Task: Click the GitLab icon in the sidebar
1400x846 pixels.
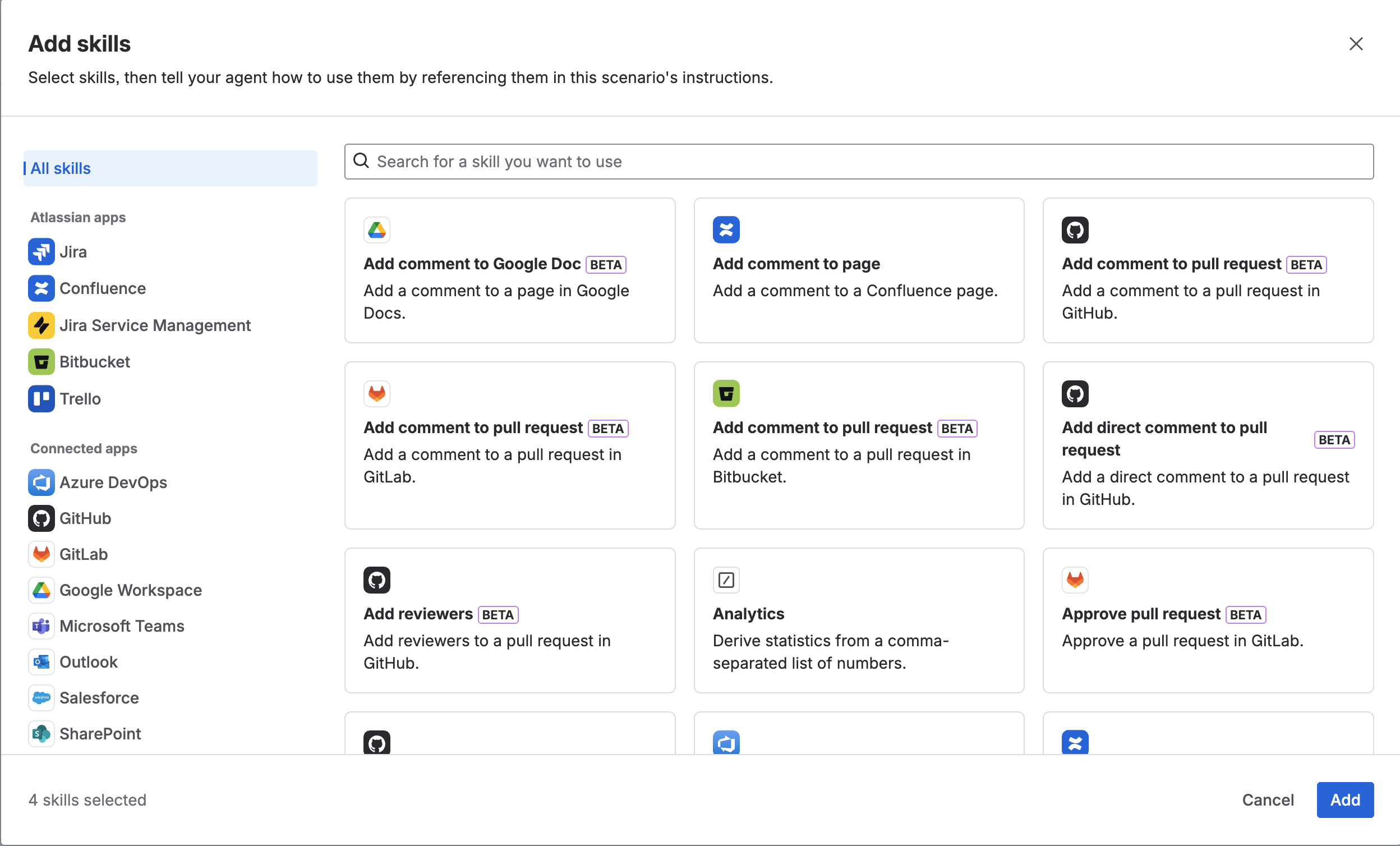Action: (x=41, y=554)
